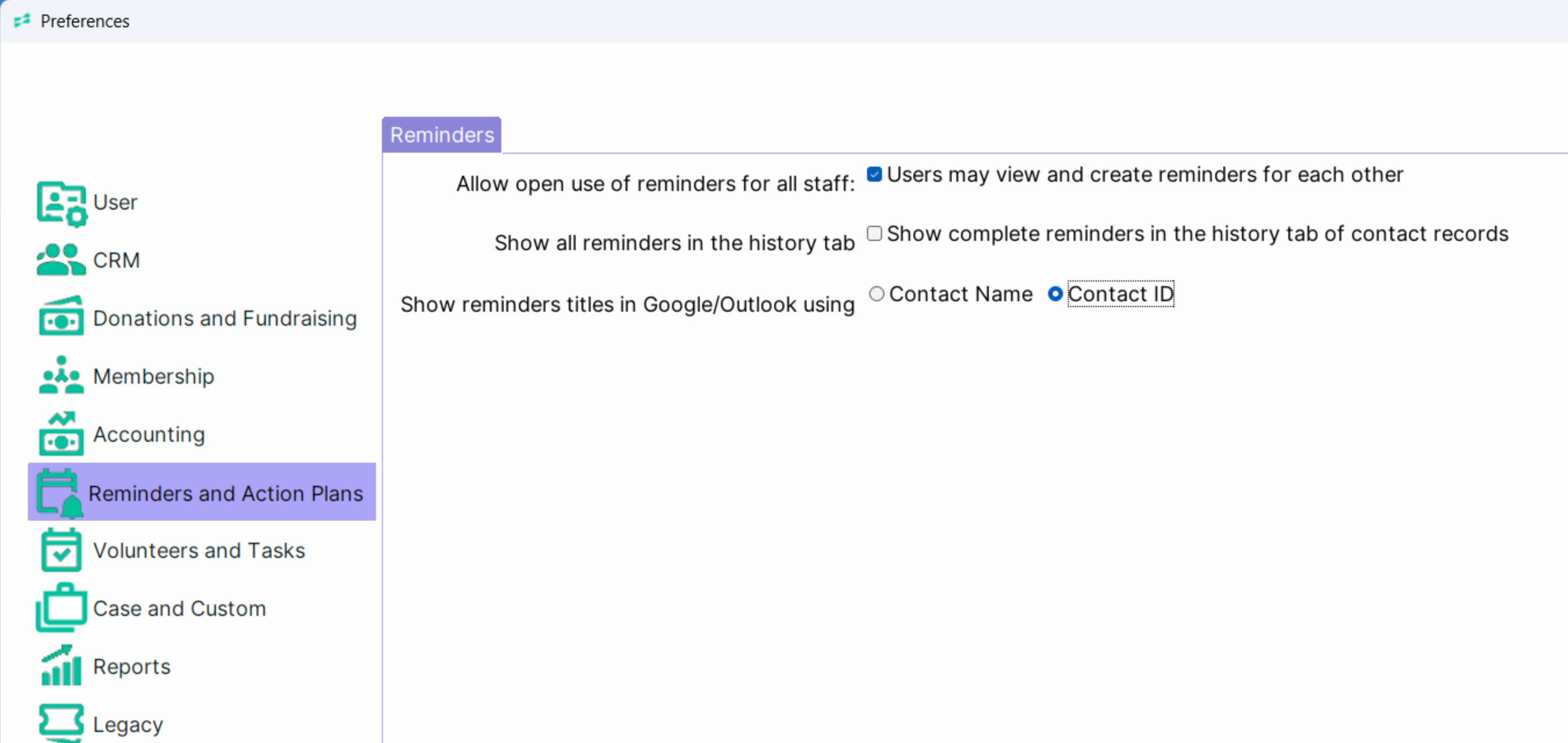Switch to the Reminders tab
The height and width of the screenshot is (743, 1568).
pos(442,135)
